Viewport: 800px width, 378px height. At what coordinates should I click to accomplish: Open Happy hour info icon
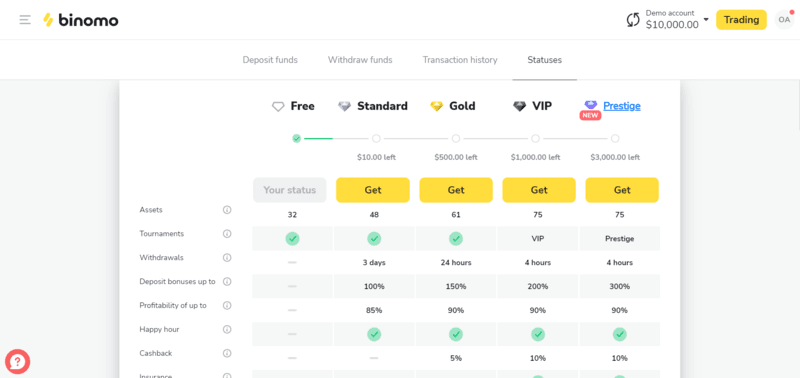tap(227, 330)
